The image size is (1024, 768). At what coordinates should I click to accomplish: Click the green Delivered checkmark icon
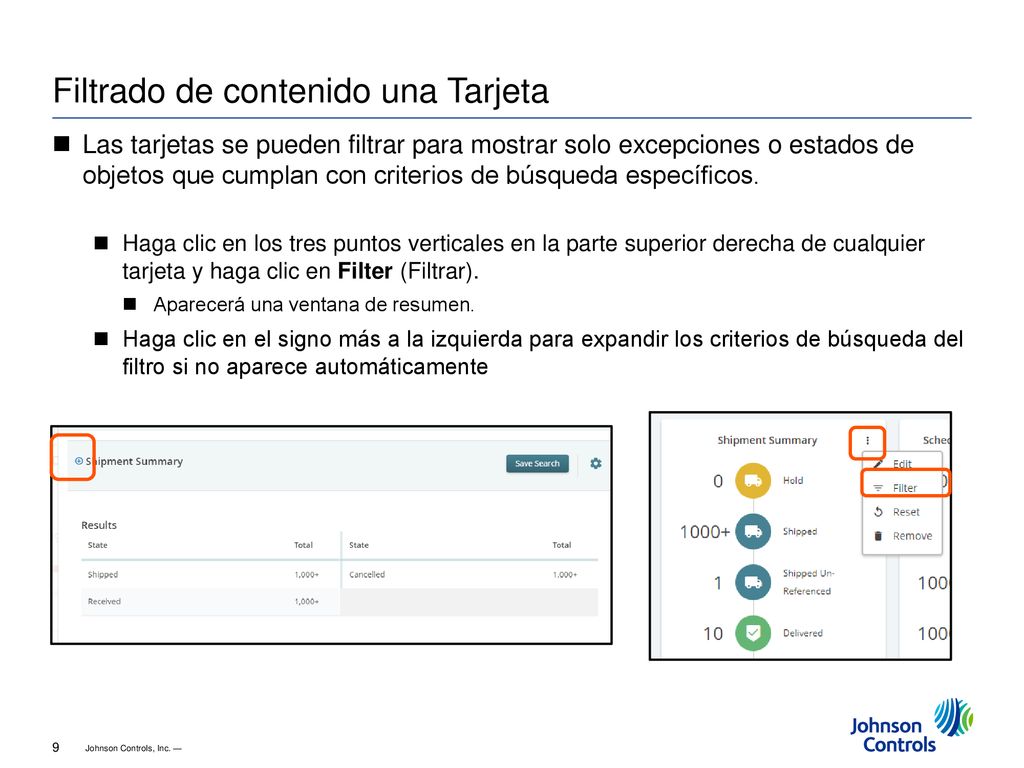click(x=753, y=633)
